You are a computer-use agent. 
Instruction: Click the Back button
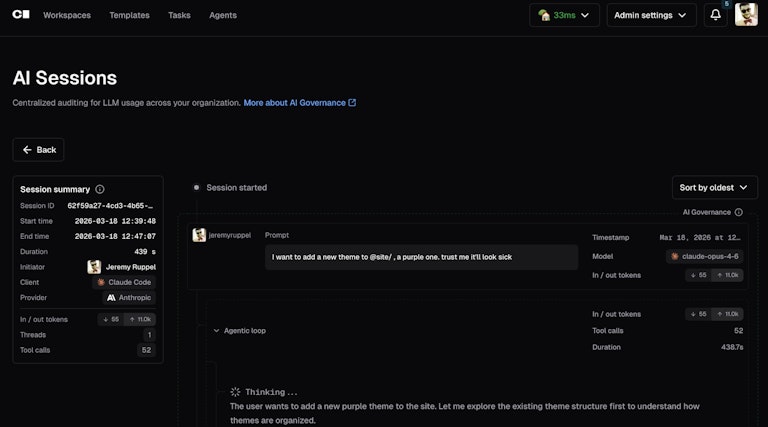39,150
